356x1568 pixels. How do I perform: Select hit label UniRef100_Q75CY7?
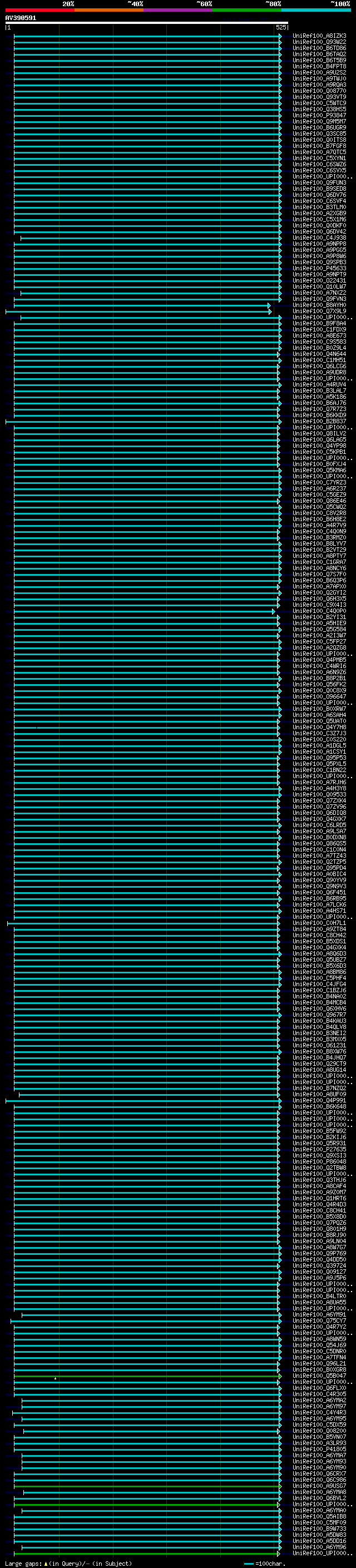pos(319,1321)
